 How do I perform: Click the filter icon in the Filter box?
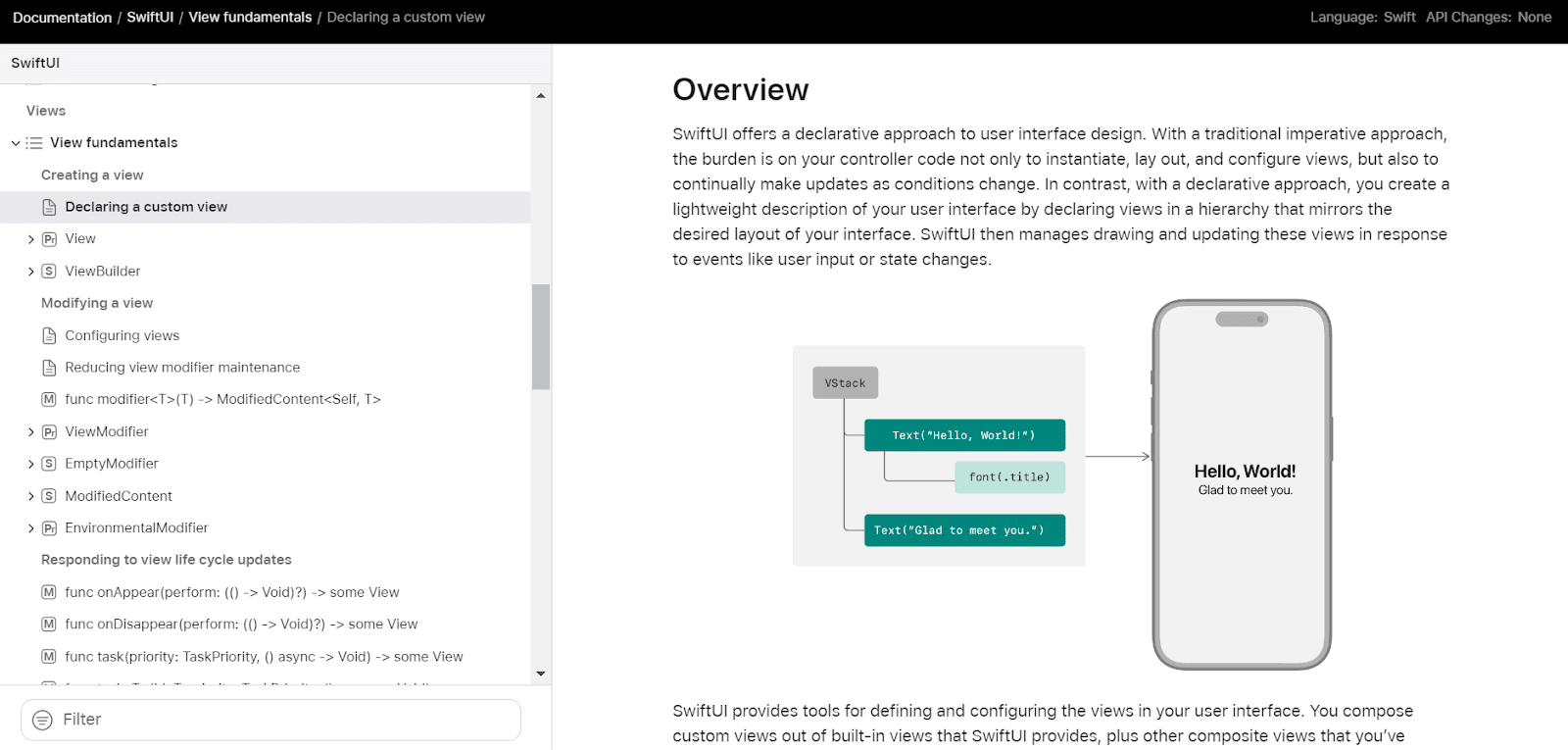pyautogui.click(x=42, y=721)
